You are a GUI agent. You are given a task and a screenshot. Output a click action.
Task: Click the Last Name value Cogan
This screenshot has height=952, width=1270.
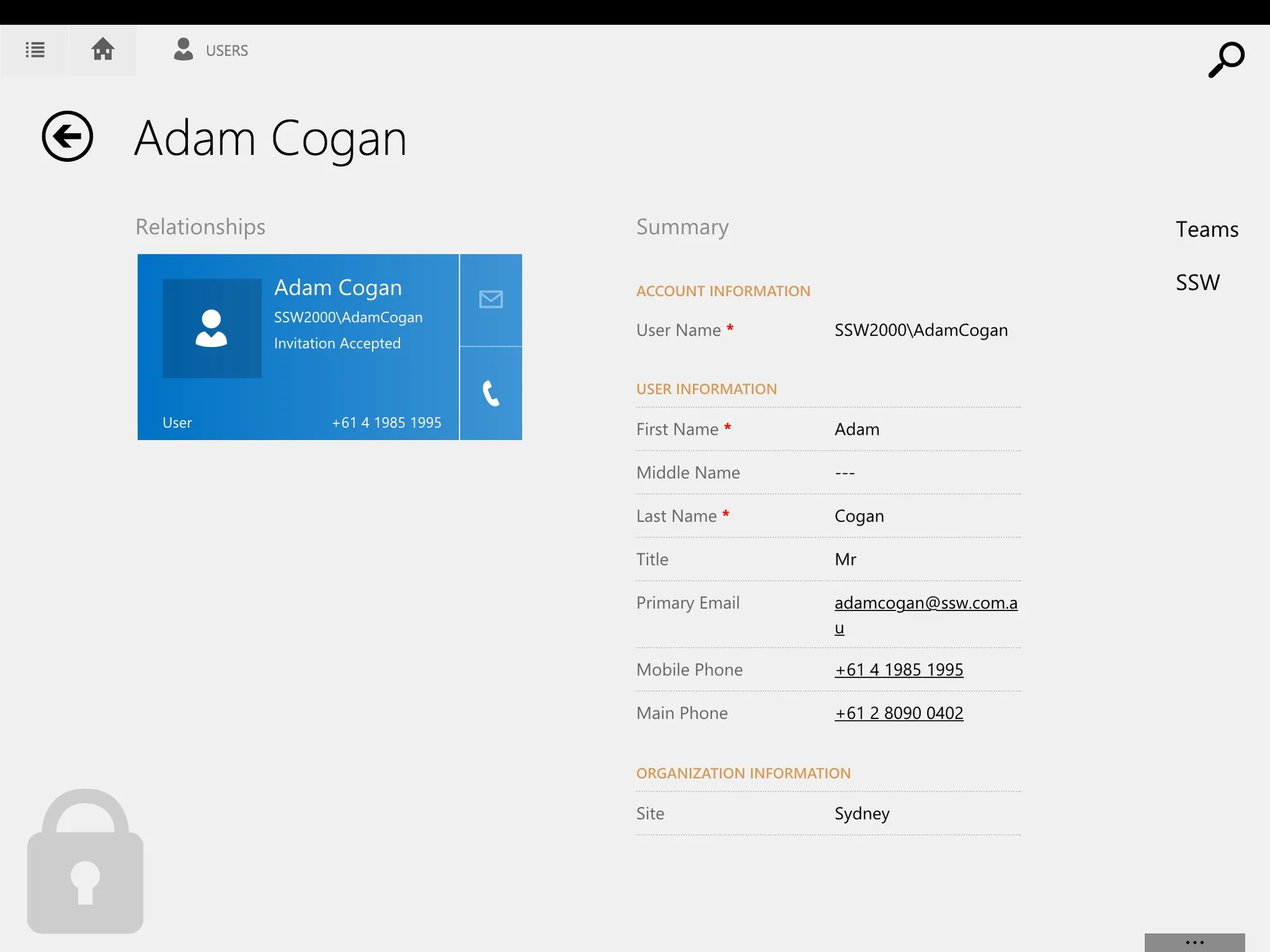click(x=859, y=517)
